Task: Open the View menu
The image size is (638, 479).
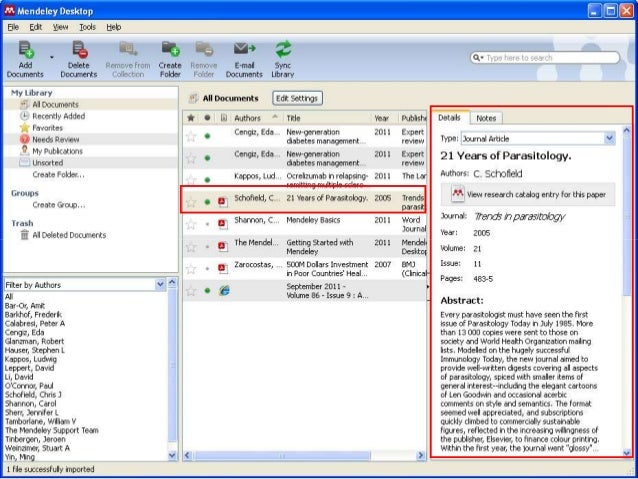Action: click(60, 27)
